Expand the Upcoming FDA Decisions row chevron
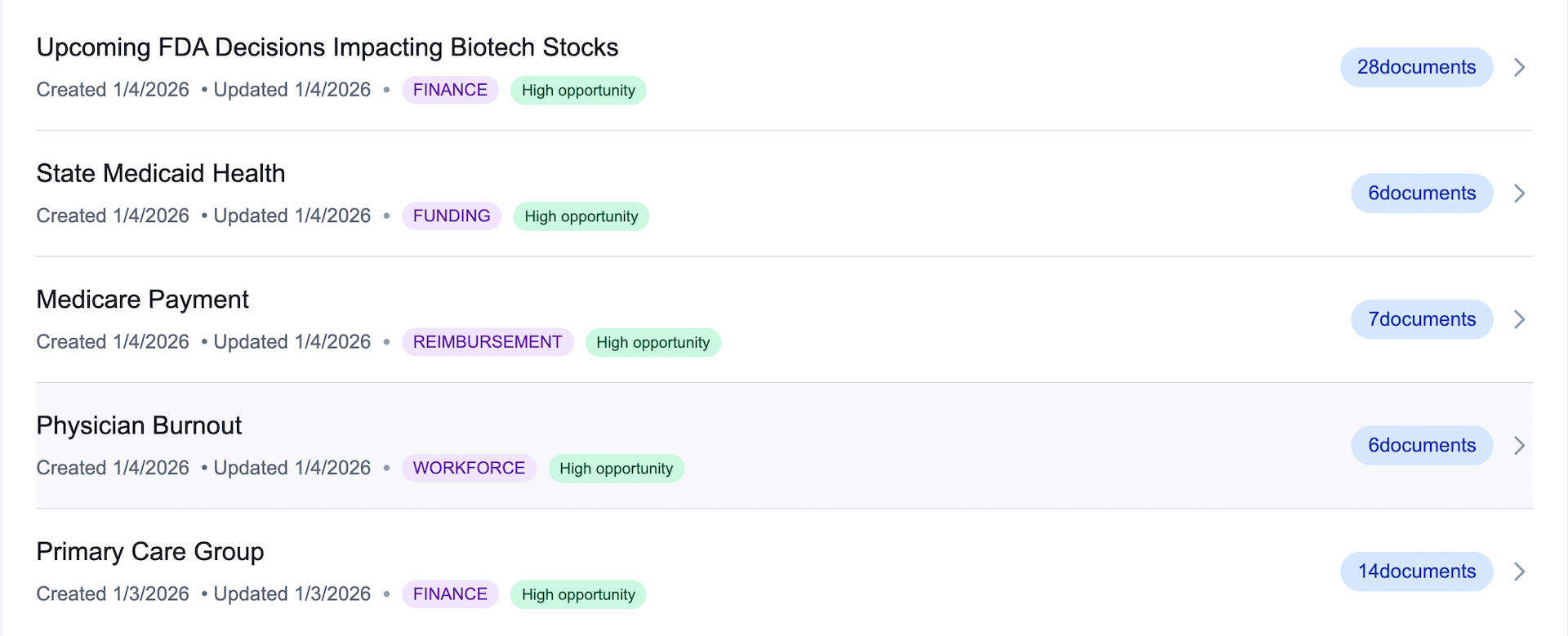Screen dimensions: 1568x636 (1519, 67)
